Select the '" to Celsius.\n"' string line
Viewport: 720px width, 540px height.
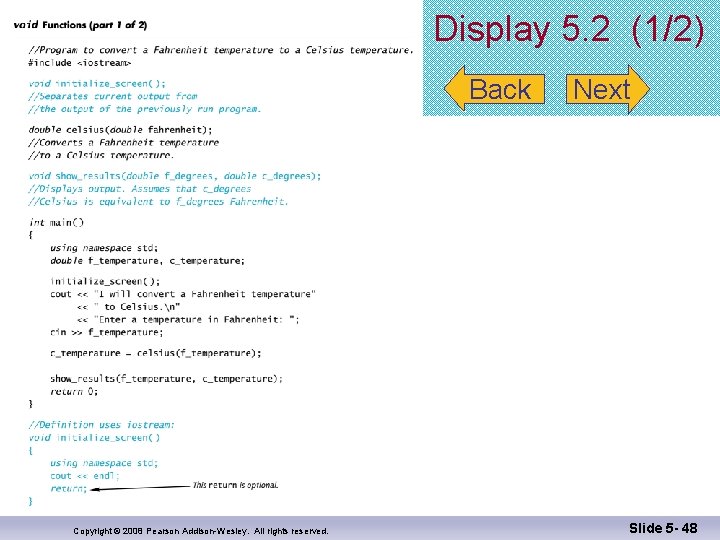tap(128, 307)
